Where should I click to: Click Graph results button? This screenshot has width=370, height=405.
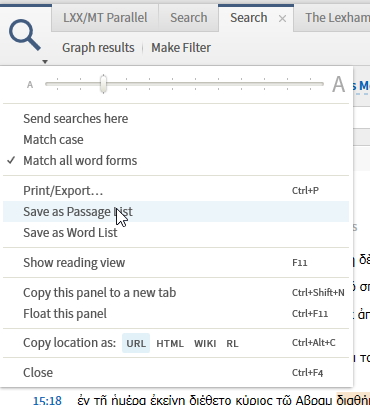(98, 48)
